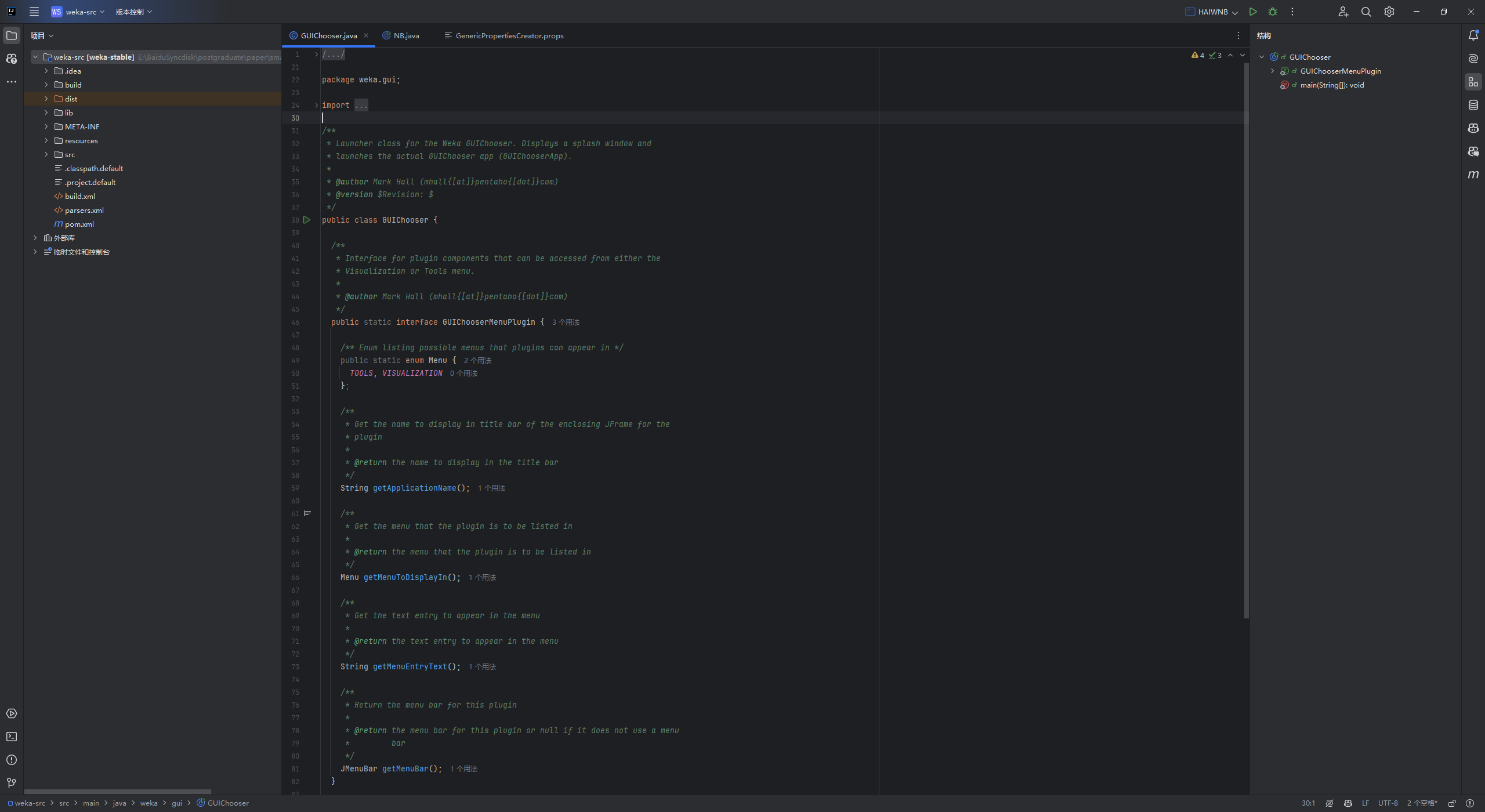Collapse the weka-src project root

(x=35, y=57)
